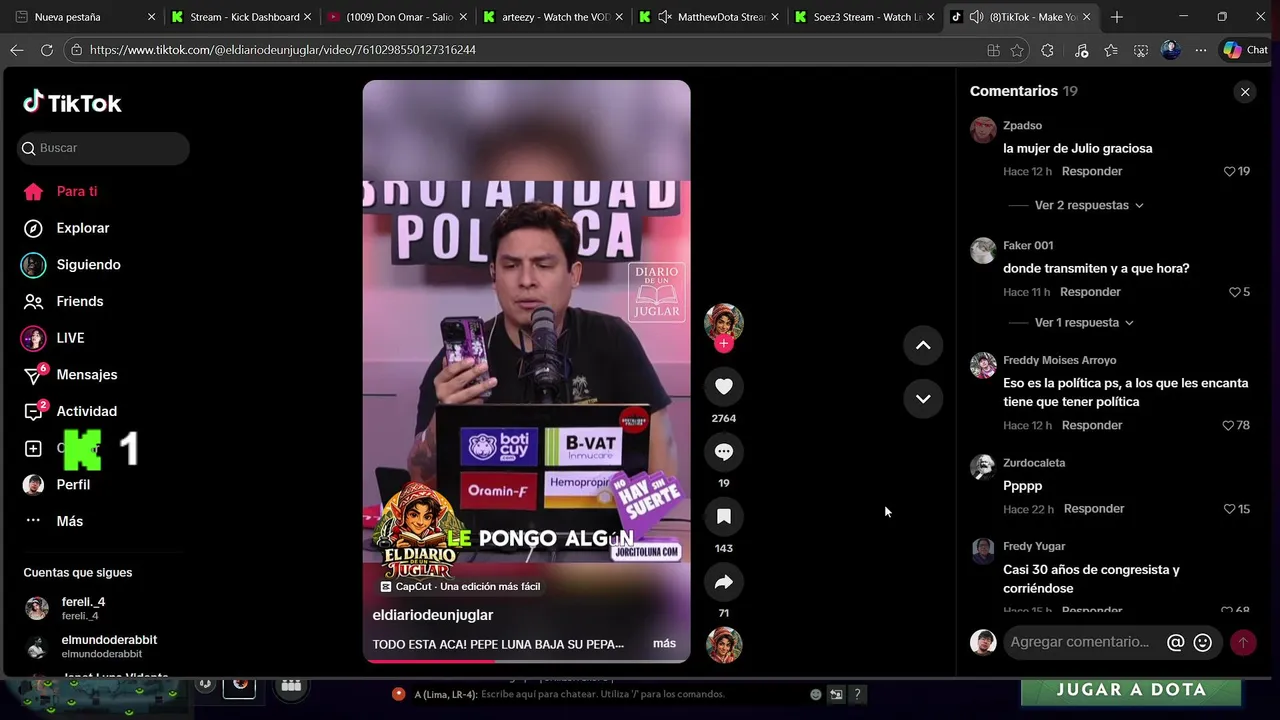Open favorites list icon

click(x=1111, y=50)
